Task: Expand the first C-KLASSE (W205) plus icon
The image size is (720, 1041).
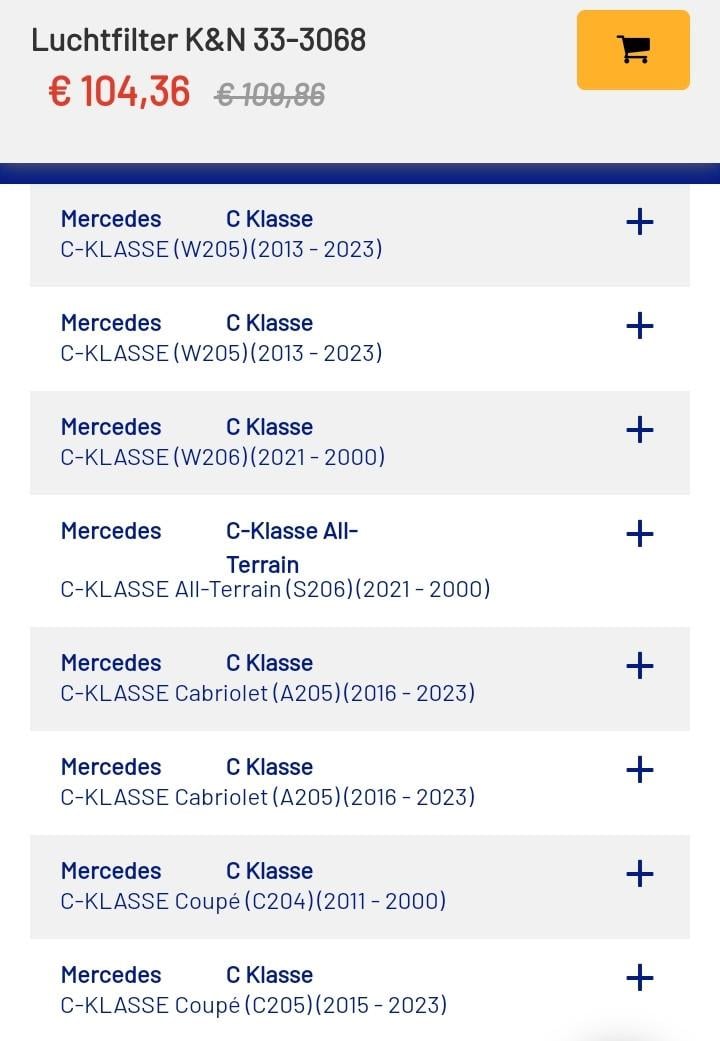Action: (639, 222)
